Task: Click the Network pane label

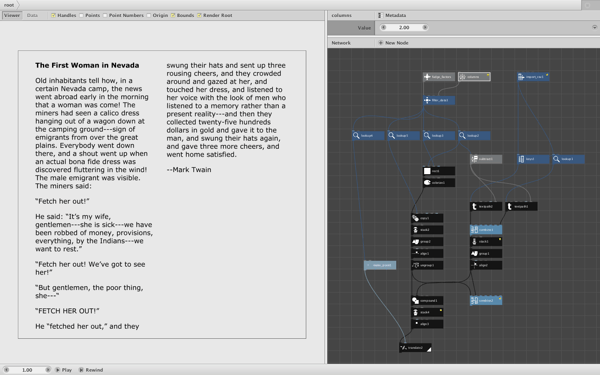Action: (x=341, y=43)
